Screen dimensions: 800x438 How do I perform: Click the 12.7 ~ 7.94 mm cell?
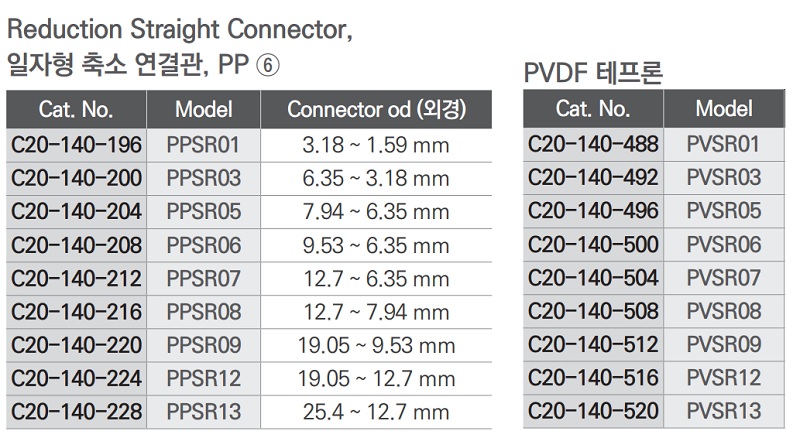pos(376,312)
